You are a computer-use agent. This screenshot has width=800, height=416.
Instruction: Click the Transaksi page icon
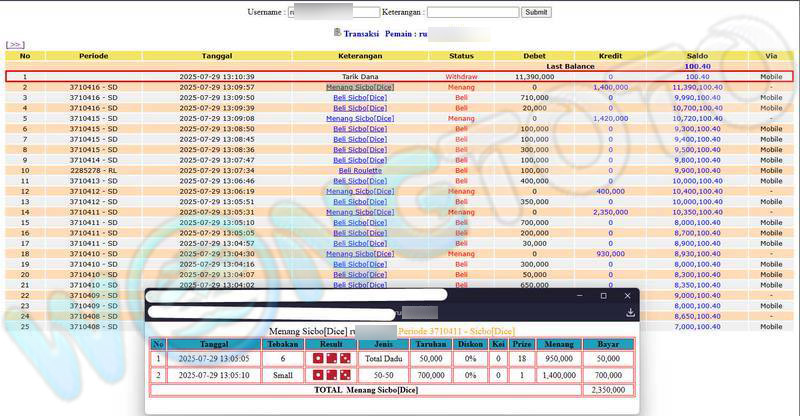pyautogui.click(x=337, y=33)
